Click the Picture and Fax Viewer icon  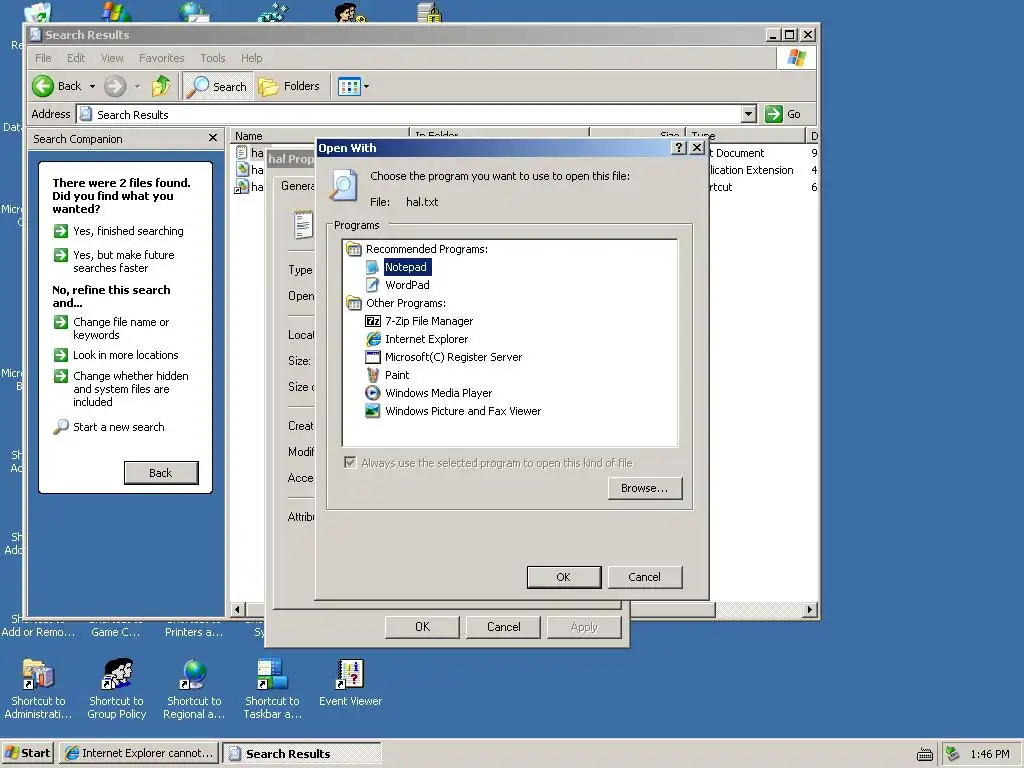pos(372,411)
